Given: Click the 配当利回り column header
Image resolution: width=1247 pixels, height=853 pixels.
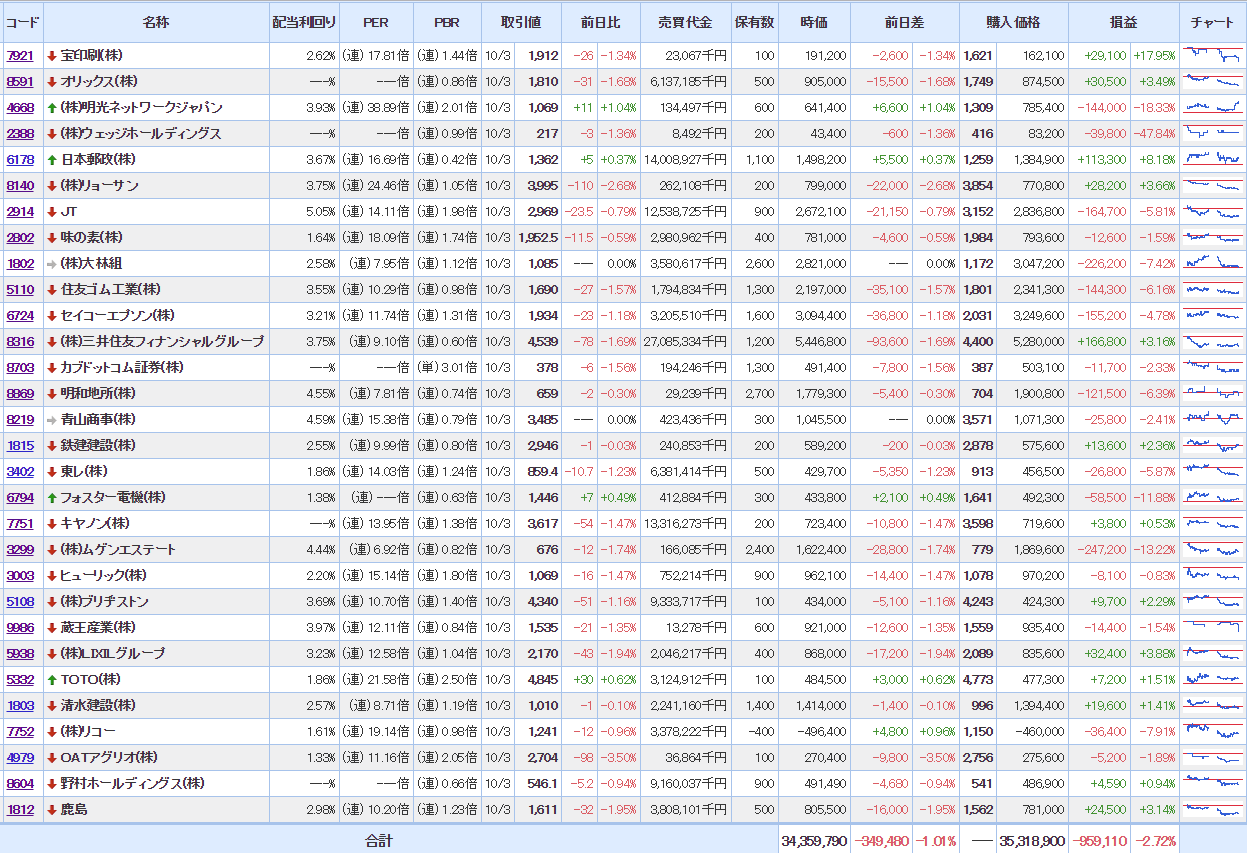Looking at the screenshot, I should click(304, 22).
